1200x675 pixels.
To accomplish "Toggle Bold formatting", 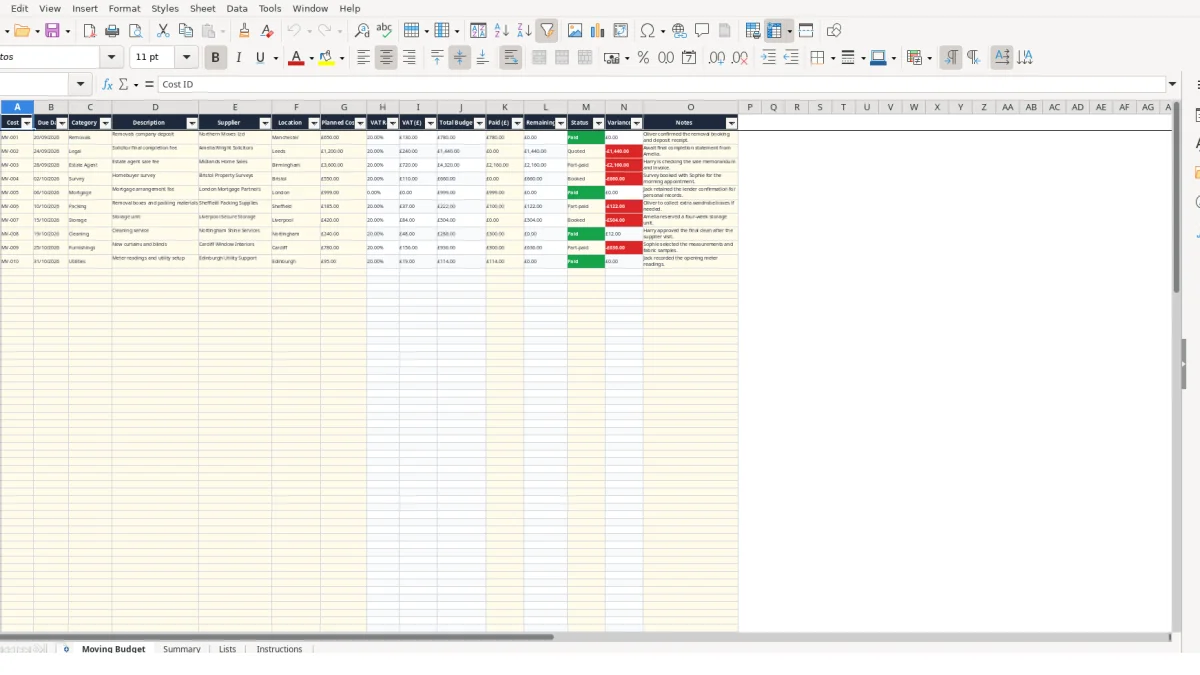I will point(214,58).
